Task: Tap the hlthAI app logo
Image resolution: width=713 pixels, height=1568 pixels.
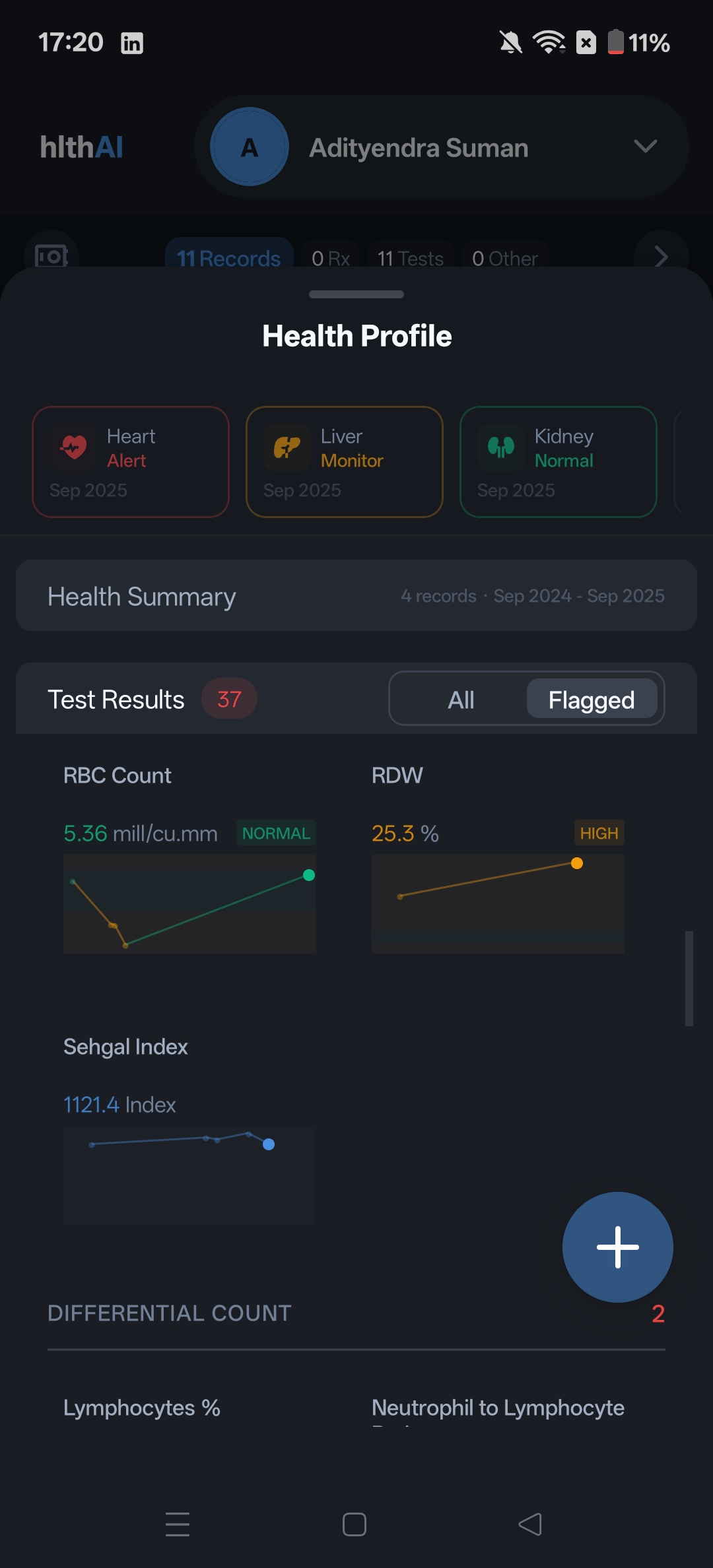Action: [82, 147]
